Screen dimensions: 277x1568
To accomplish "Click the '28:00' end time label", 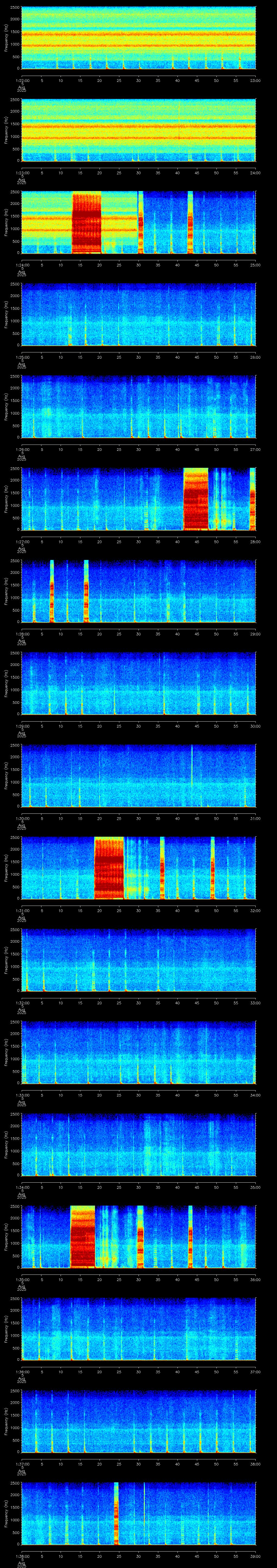I will (x=255, y=542).
